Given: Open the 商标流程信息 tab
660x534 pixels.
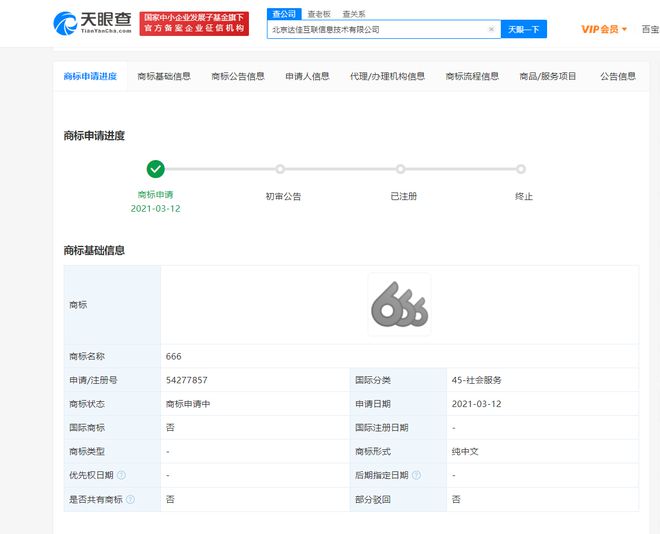Looking at the screenshot, I should coord(472,76).
